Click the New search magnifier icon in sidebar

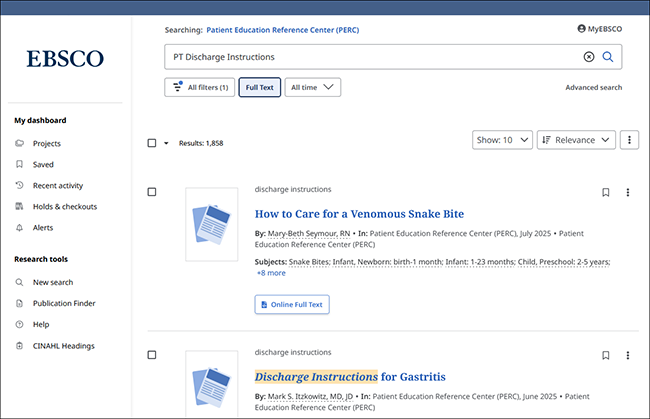click(19, 282)
